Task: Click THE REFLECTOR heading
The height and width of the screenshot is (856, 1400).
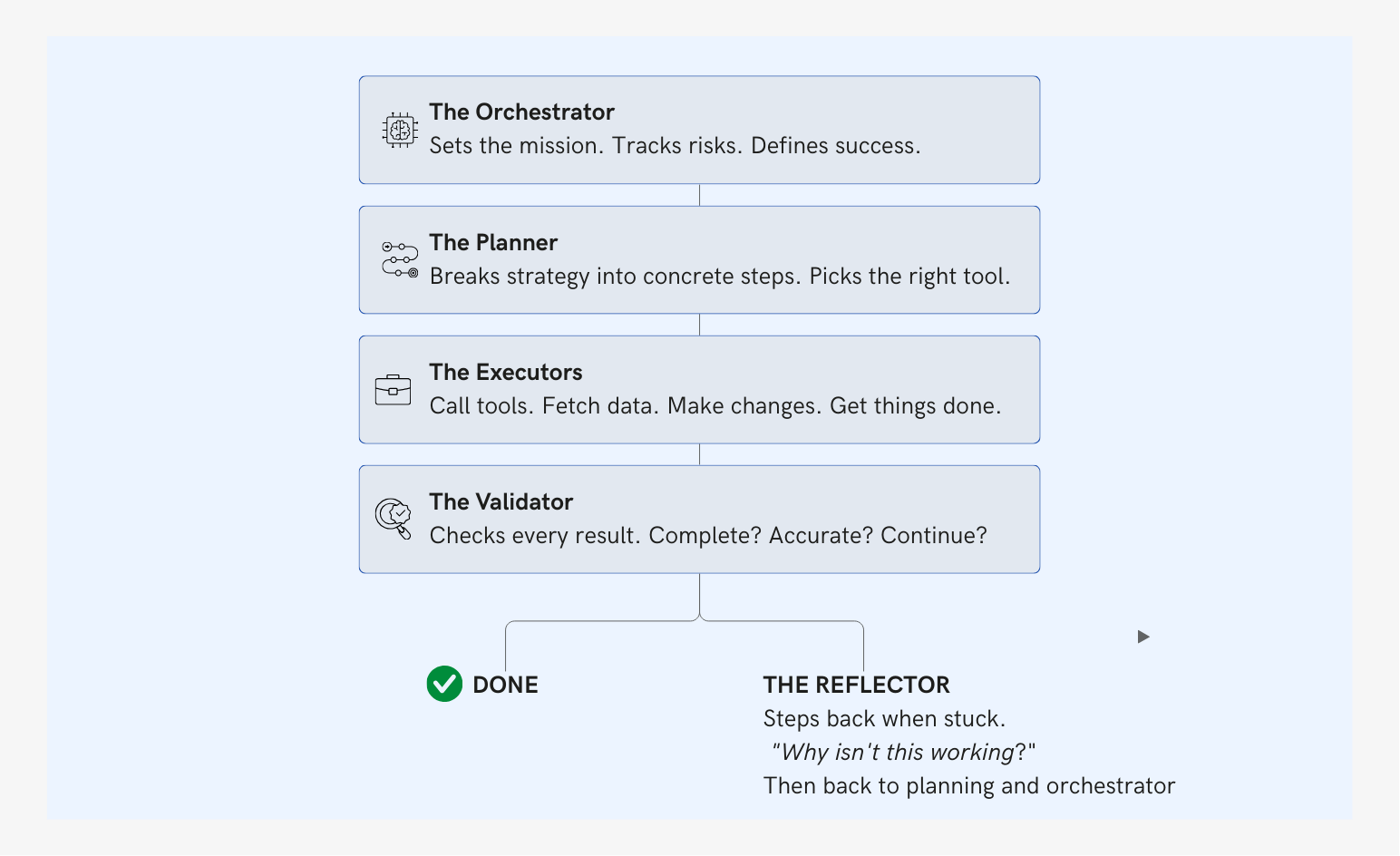Action: [x=856, y=686]
